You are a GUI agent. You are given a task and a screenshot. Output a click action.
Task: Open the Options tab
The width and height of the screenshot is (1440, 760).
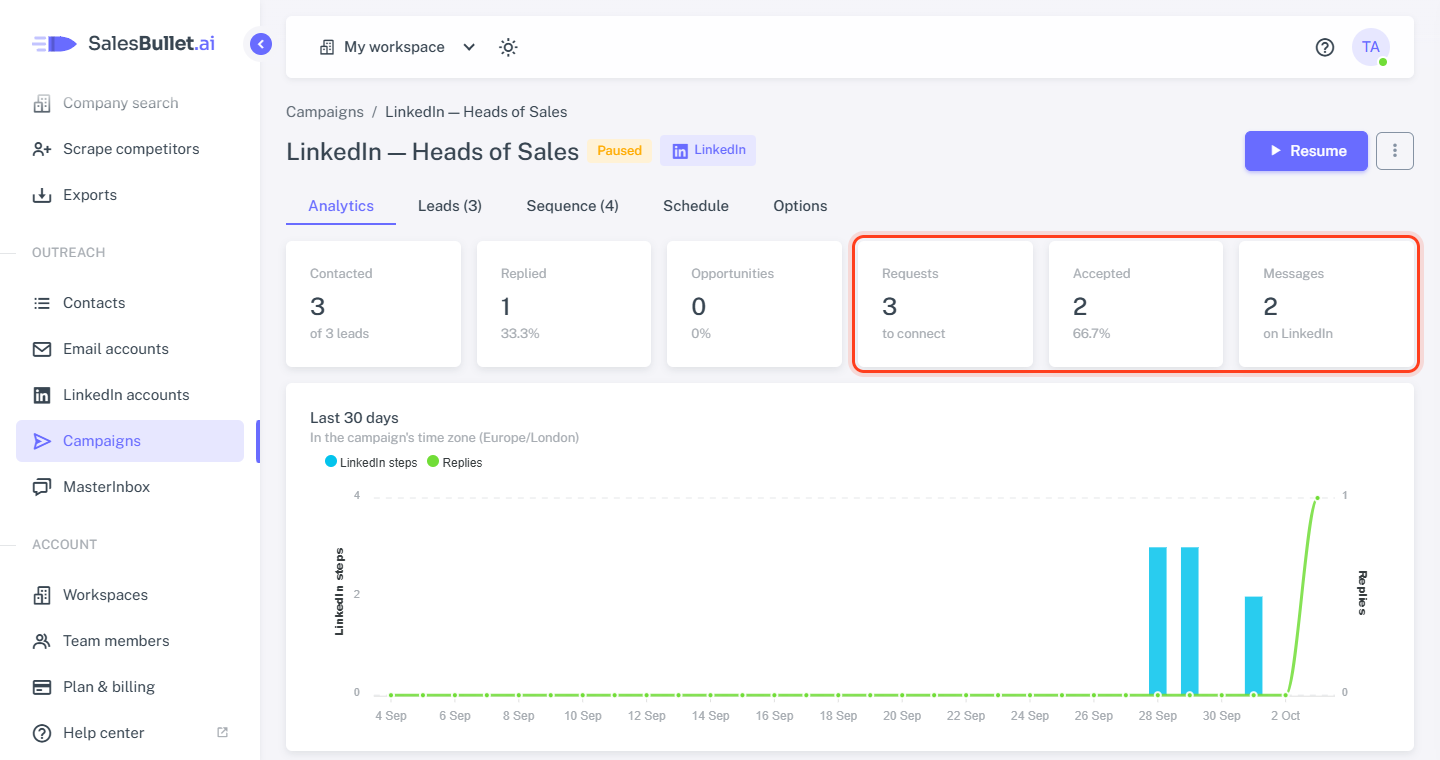[800, 206]
